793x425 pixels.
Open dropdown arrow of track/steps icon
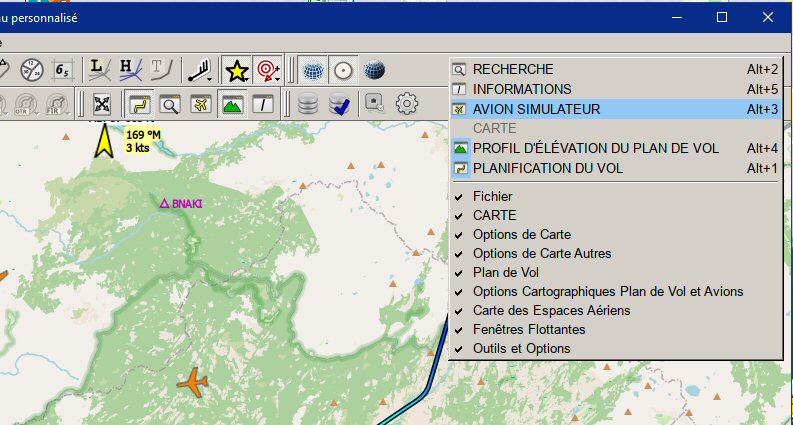click(209, 79)
